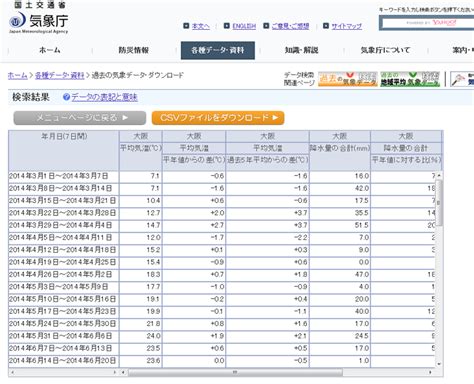The height and width of the screenshot is (384, 474).
Task: Click precipitation value 51.5 cell
Action: pos(340,225)
